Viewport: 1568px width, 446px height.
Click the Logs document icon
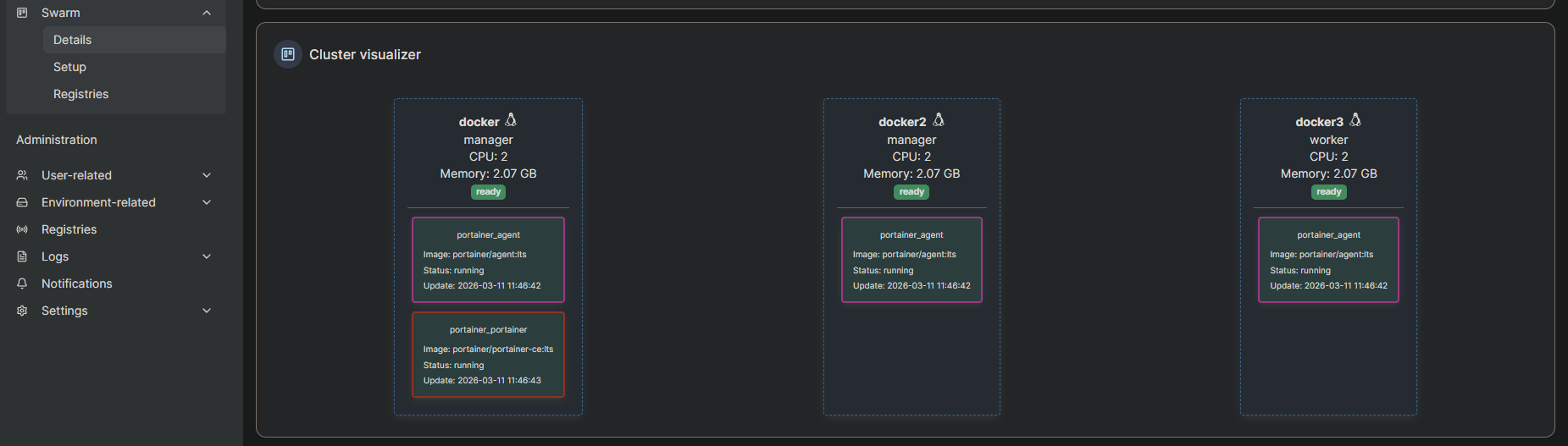point(22,256)
